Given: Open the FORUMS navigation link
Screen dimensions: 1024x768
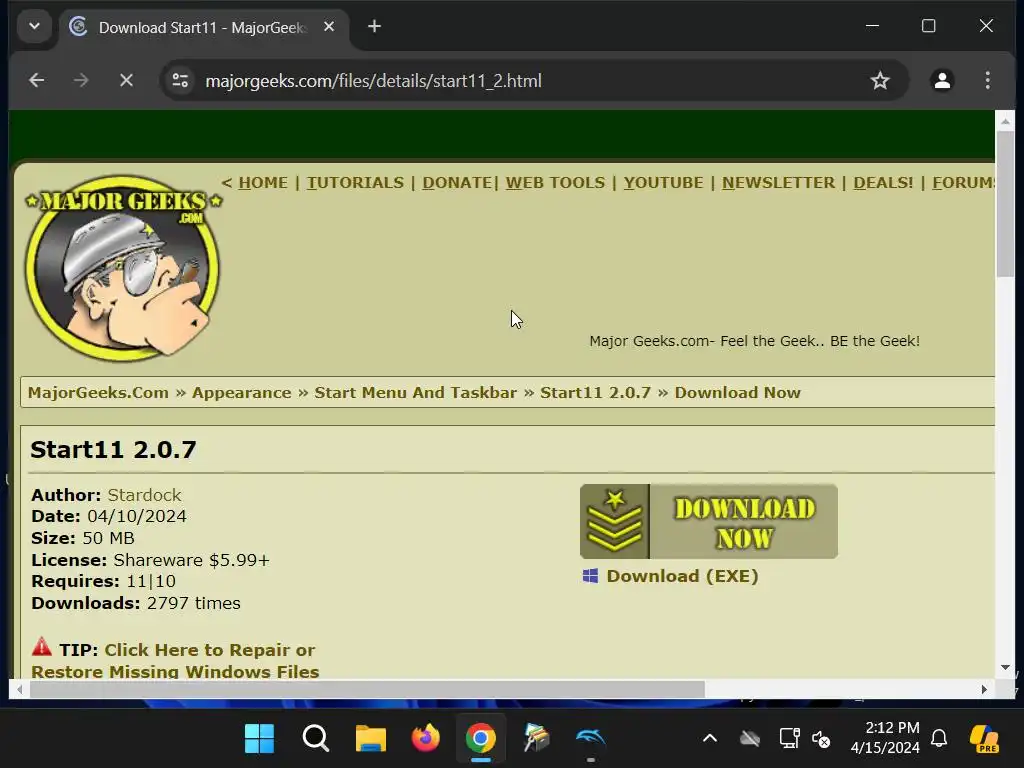Looking at the screenshot, I should 963,183.
